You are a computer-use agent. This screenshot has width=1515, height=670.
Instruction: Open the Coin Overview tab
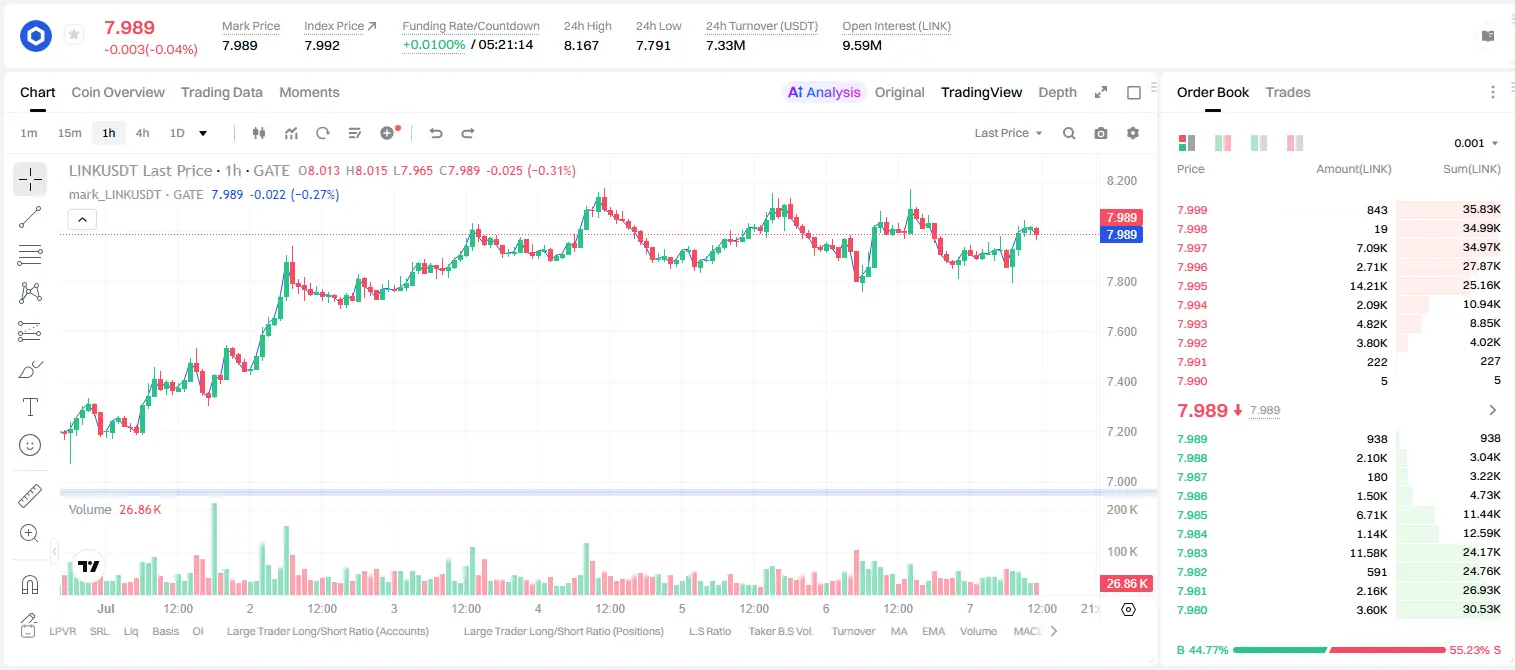tap(118, 92)
